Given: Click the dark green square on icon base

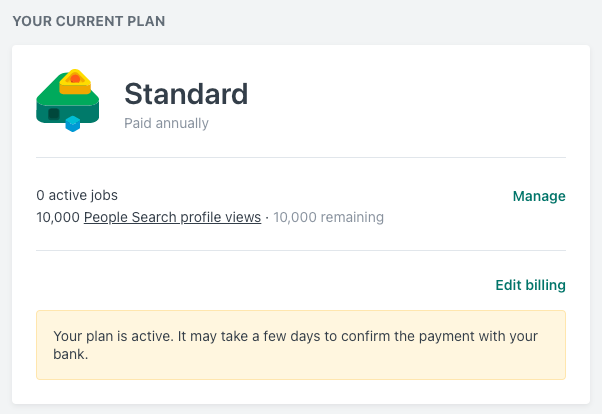Looking at the screenshot, I should click(x=54, y=114).
